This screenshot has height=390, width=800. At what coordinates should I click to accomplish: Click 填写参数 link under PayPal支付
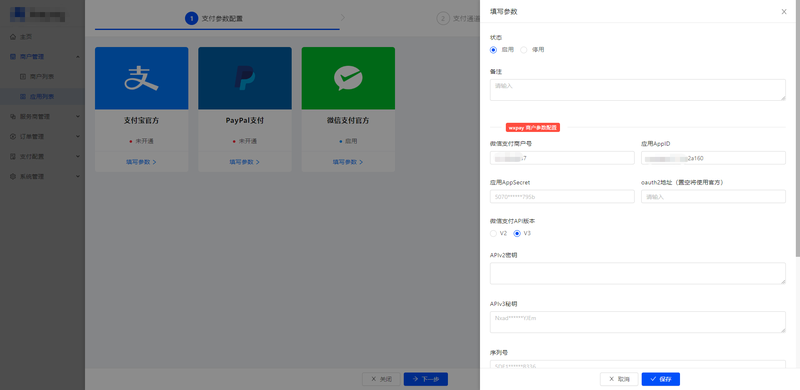[245, 162]
